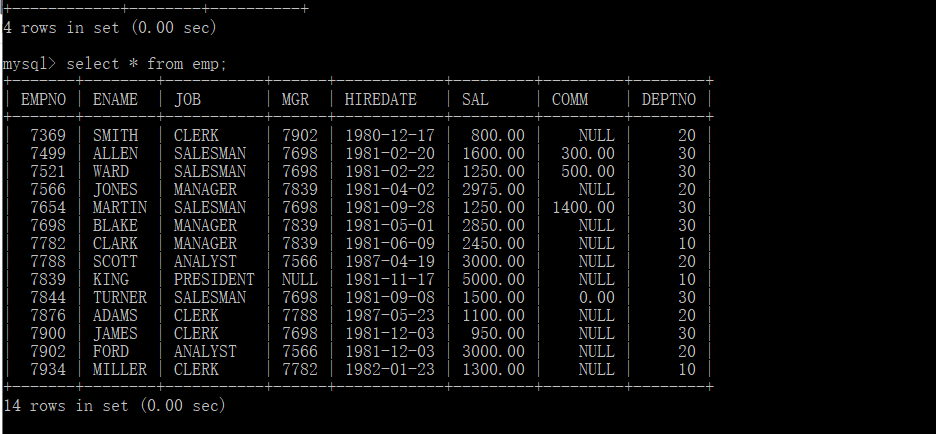Click the MGR column header
The width and height of the screenshot is (936, 434).
tap(295, 99)
